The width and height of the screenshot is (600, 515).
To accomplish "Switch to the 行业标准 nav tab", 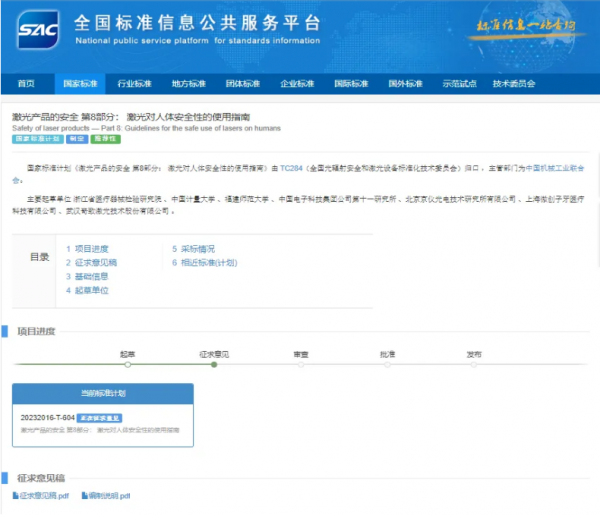I will pos(134,84).
